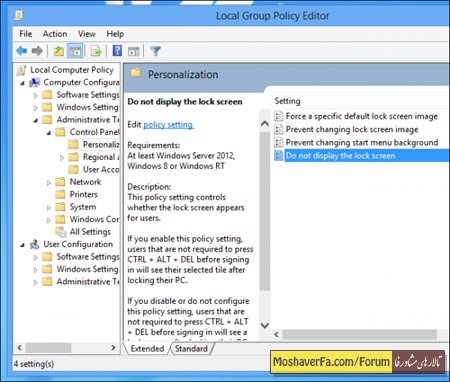Open the Action menu

pyautogui.click(x=55, y=34)
